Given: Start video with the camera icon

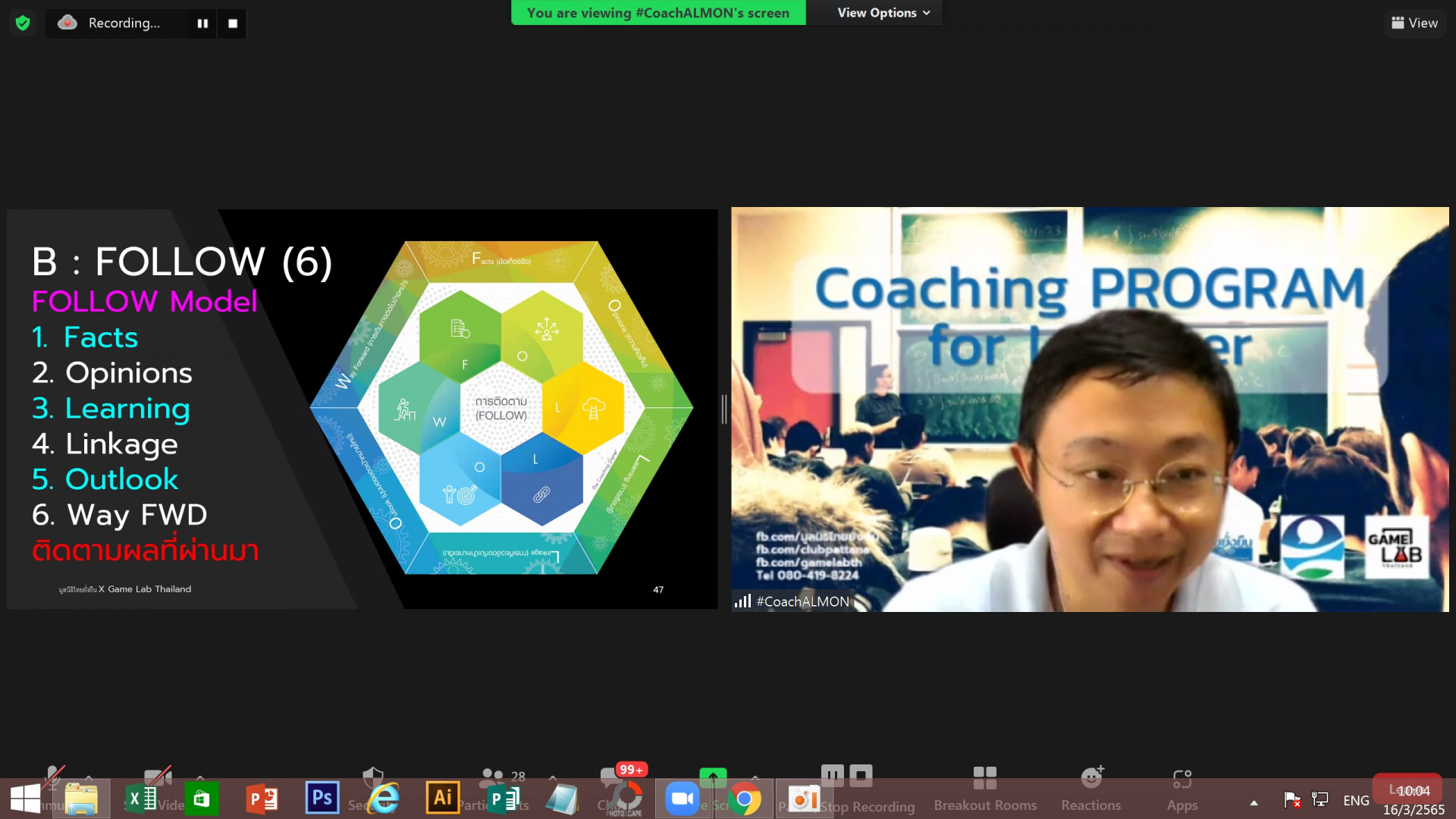Looking at the screenshot, I should coord(158,777).
